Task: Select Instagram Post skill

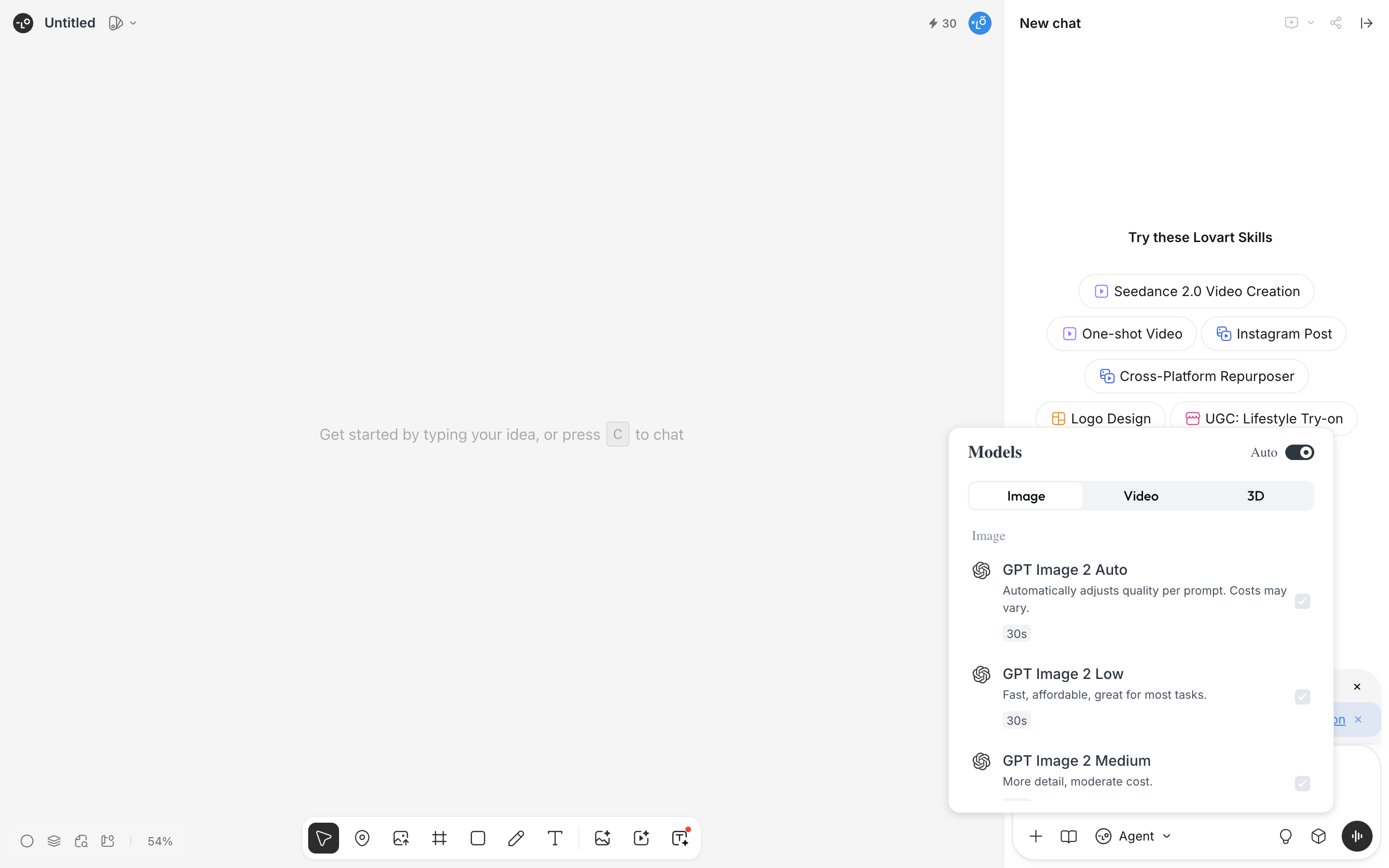Action: click(x=1273, y=334)
